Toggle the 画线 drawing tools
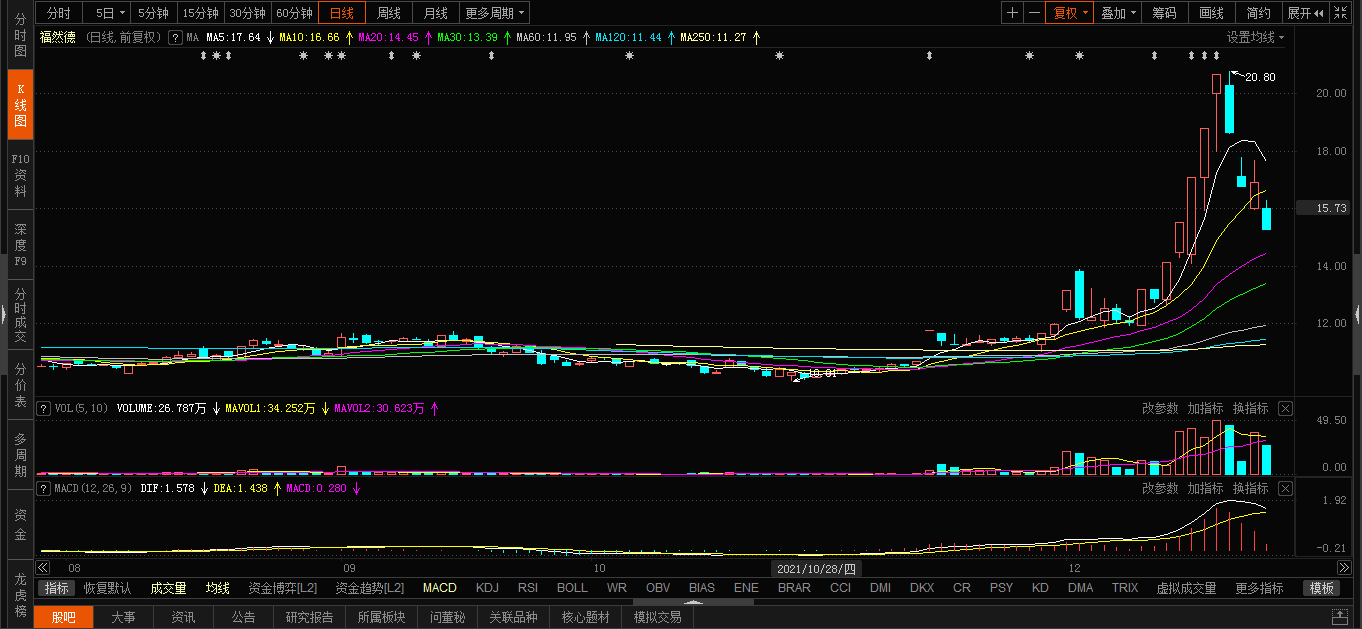 pyautogui.click(x=1211, y=13)
